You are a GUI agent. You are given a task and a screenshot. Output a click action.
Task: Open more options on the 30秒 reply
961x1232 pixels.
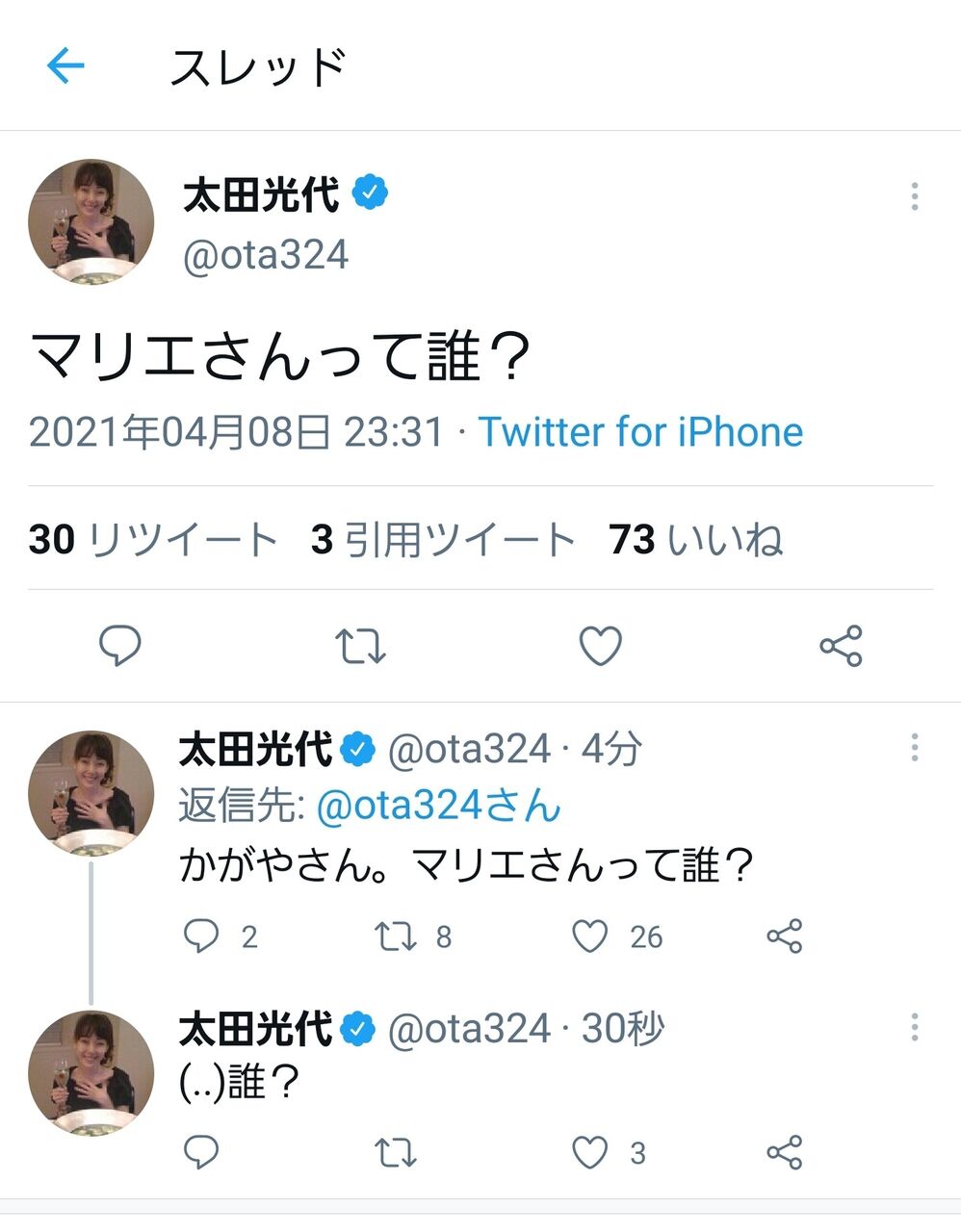pos(914,1027)
